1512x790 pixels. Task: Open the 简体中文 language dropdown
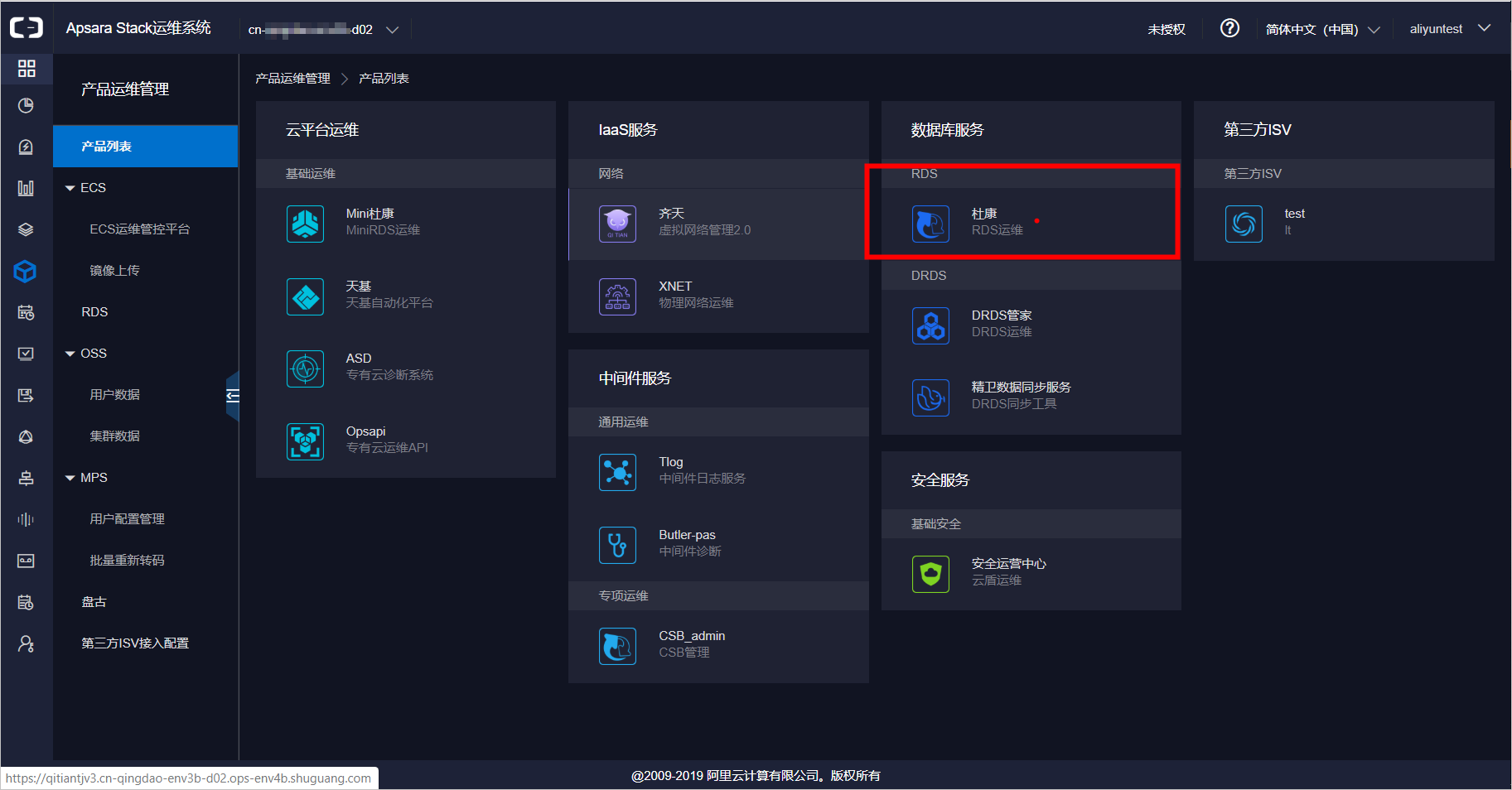[1323, 29]
